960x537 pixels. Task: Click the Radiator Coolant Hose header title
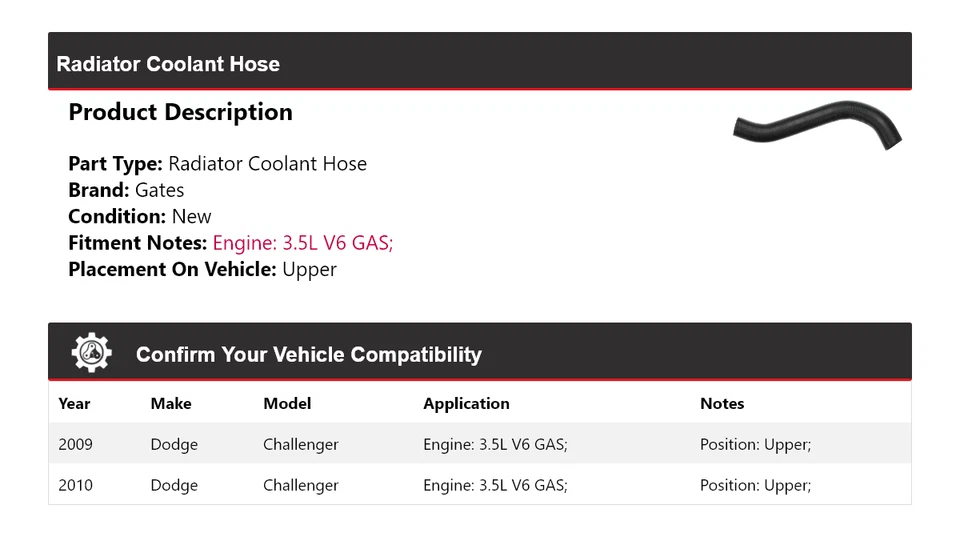(x=168, y=64)
